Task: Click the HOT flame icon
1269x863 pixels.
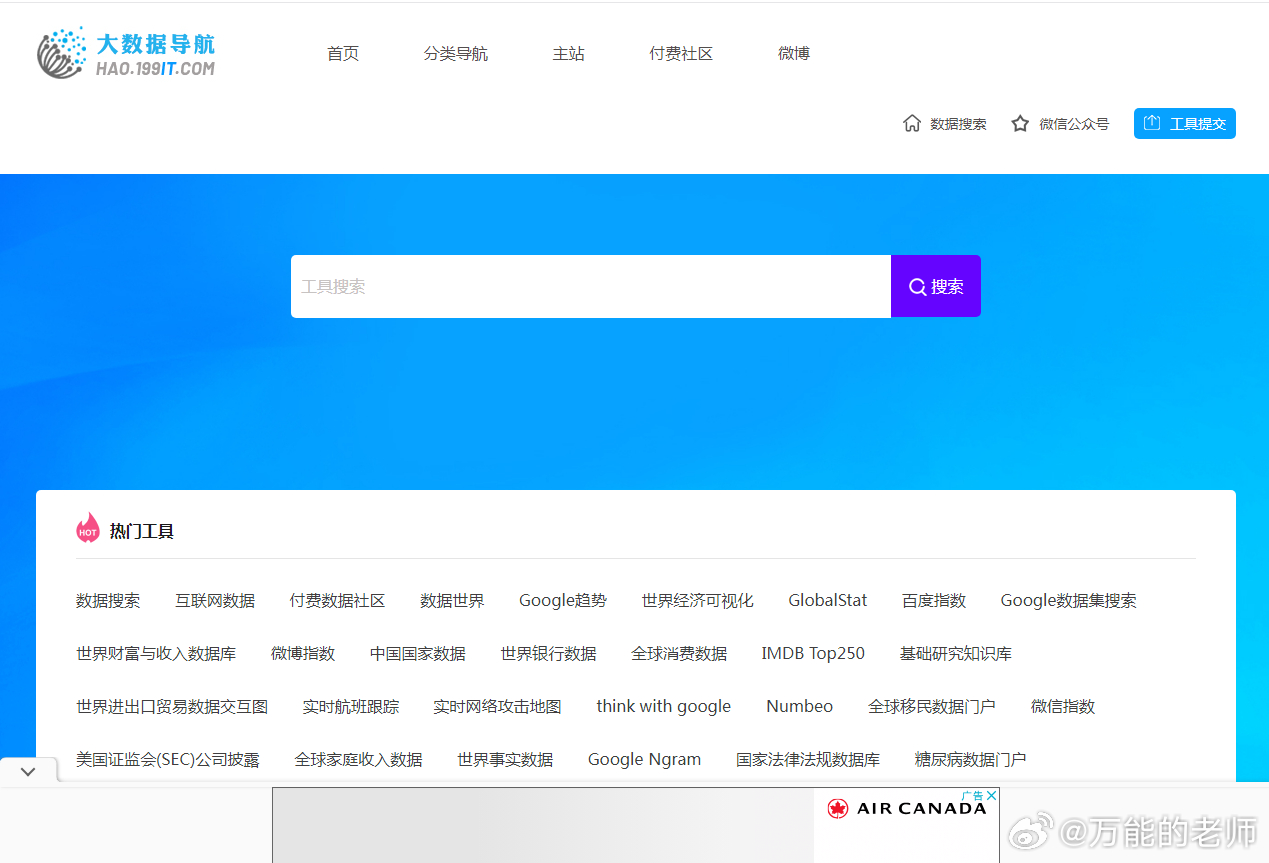Action: coord(88,529)
